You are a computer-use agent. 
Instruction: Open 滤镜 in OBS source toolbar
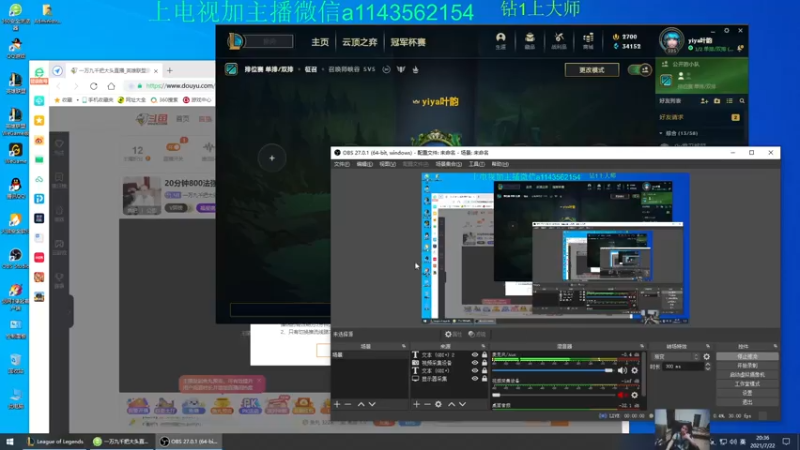point(477,335)
